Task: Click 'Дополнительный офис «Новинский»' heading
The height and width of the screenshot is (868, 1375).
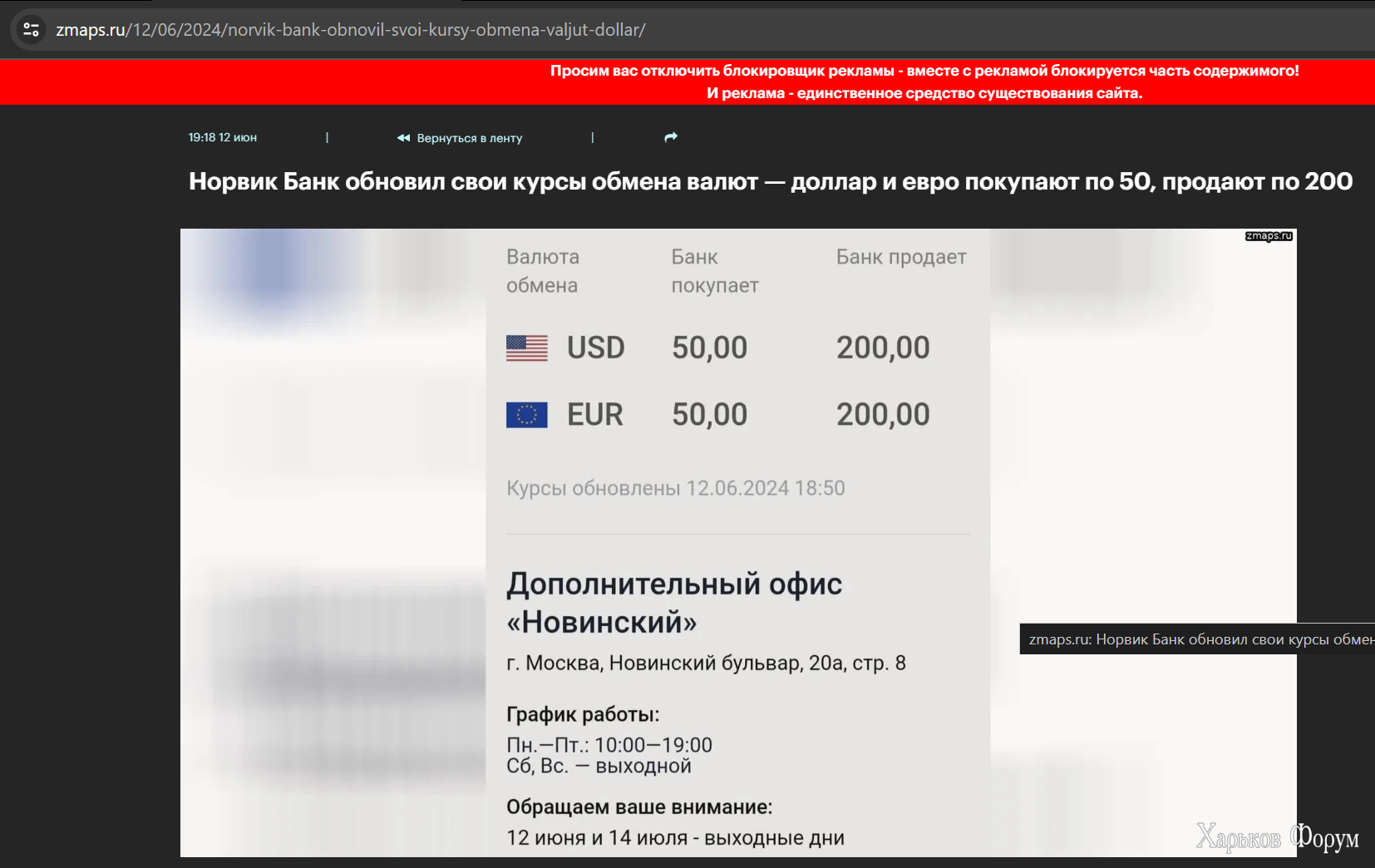Action: 674,603
